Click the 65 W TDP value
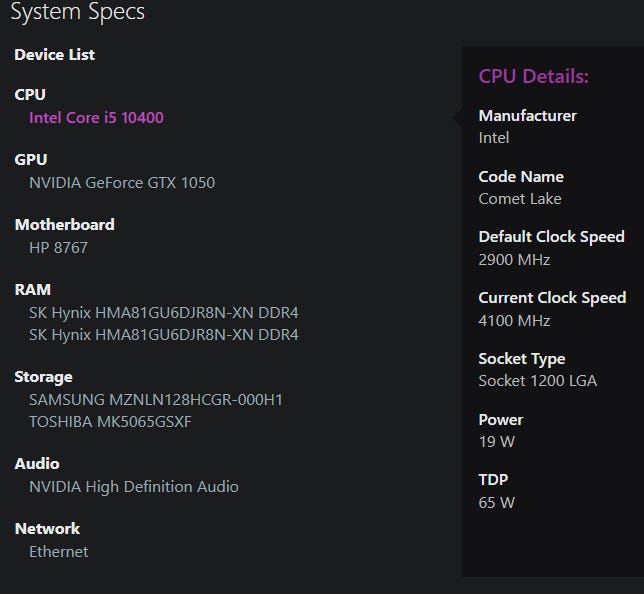The height and width of the screenshot is (594, 644). pyautogui.click(x=497, y=503)
